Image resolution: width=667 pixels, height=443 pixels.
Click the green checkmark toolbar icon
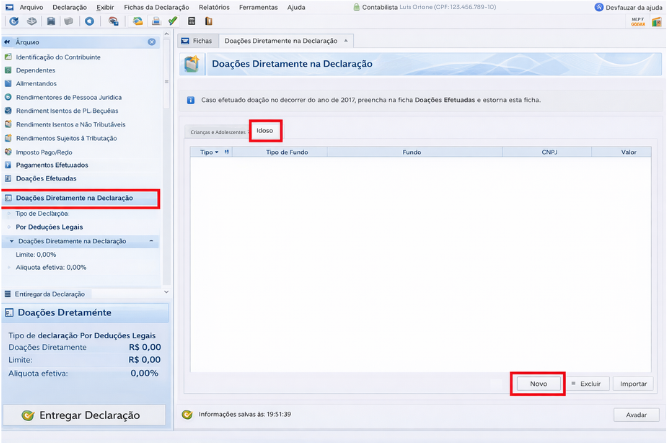173,20
